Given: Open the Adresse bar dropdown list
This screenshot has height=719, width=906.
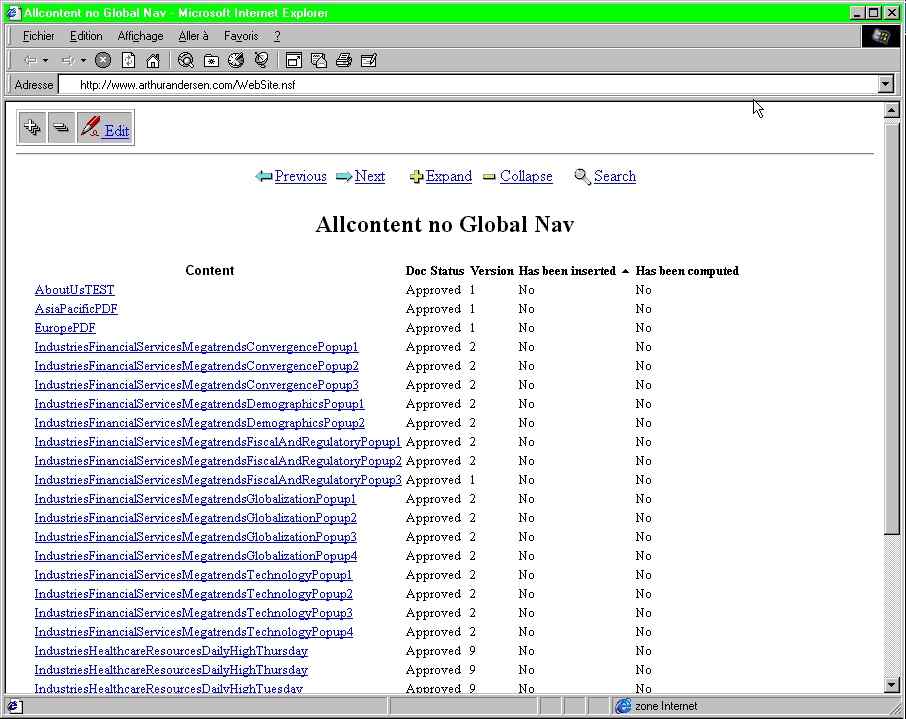Looking at the screenshot, I should pos(886,84).
